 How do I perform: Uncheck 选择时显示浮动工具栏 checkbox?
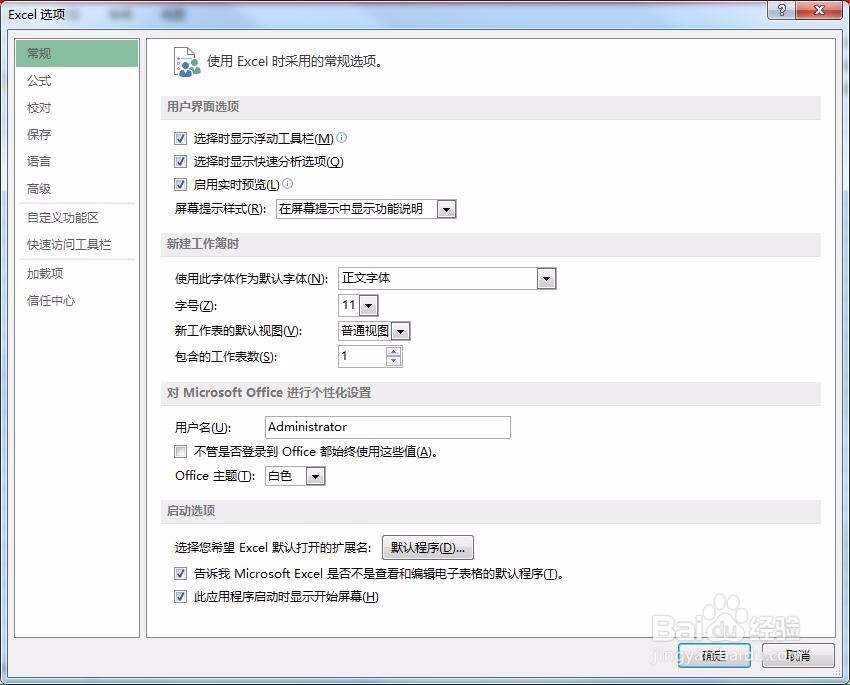(x=180, y=139)
